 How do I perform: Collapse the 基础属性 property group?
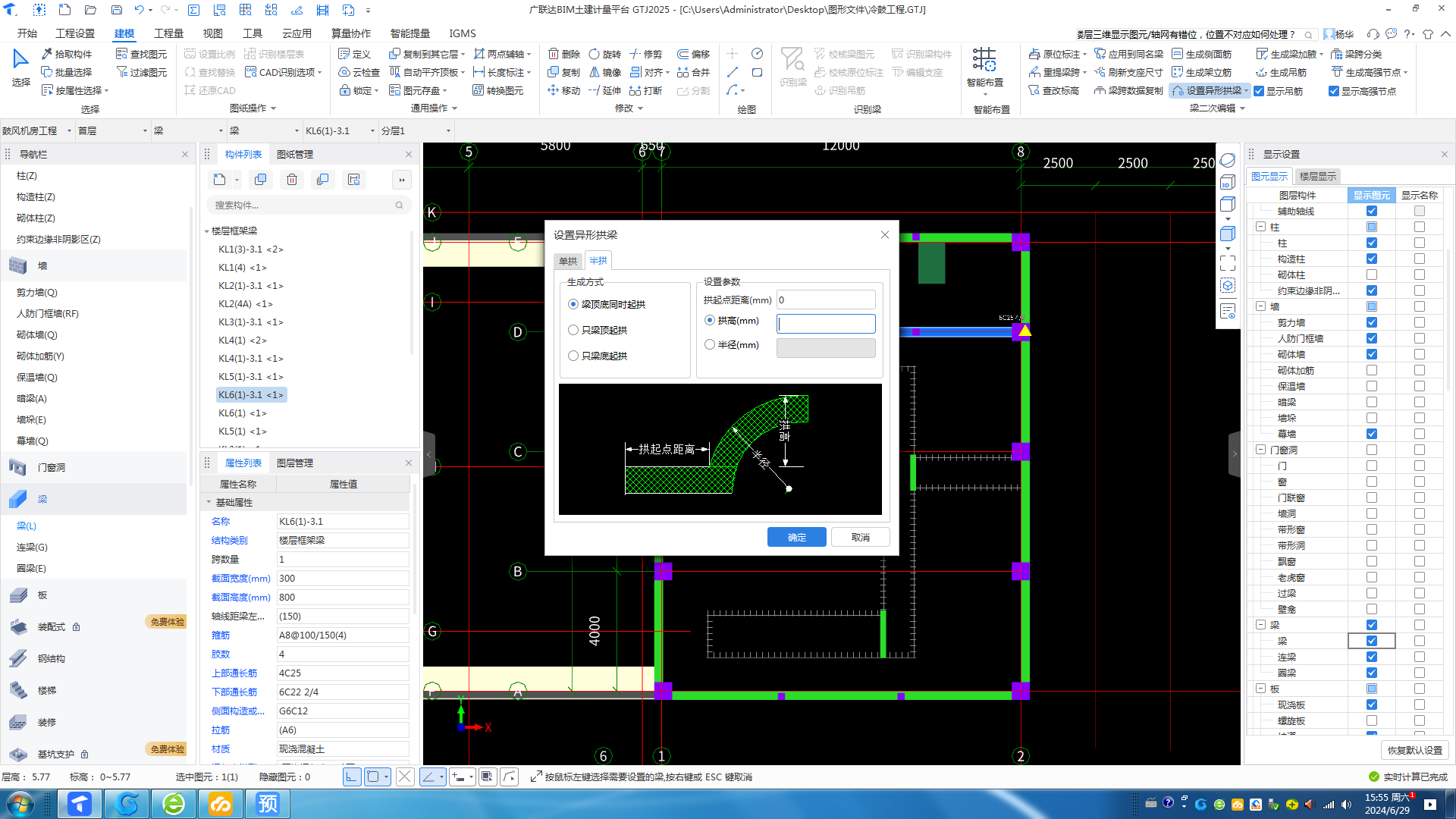[209, 502]
